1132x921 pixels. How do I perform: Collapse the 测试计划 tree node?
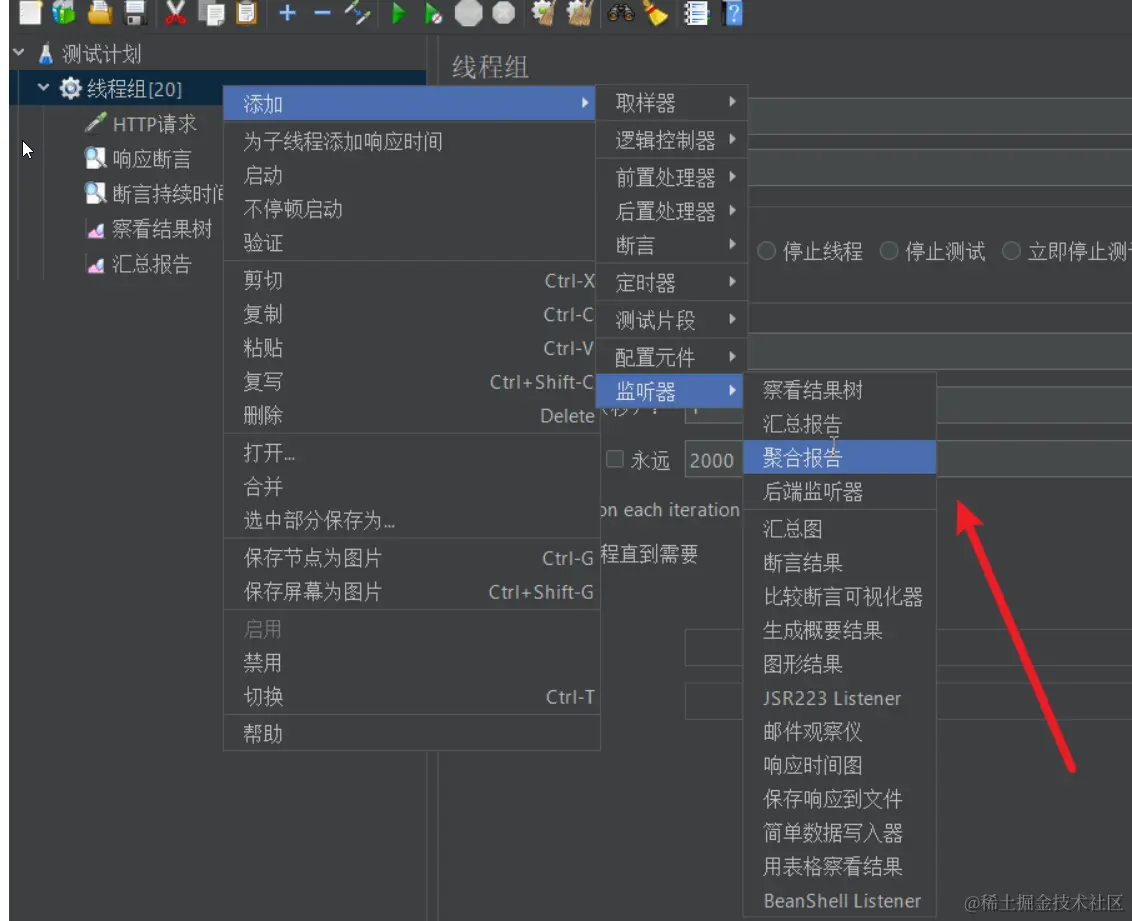(17, 50)
